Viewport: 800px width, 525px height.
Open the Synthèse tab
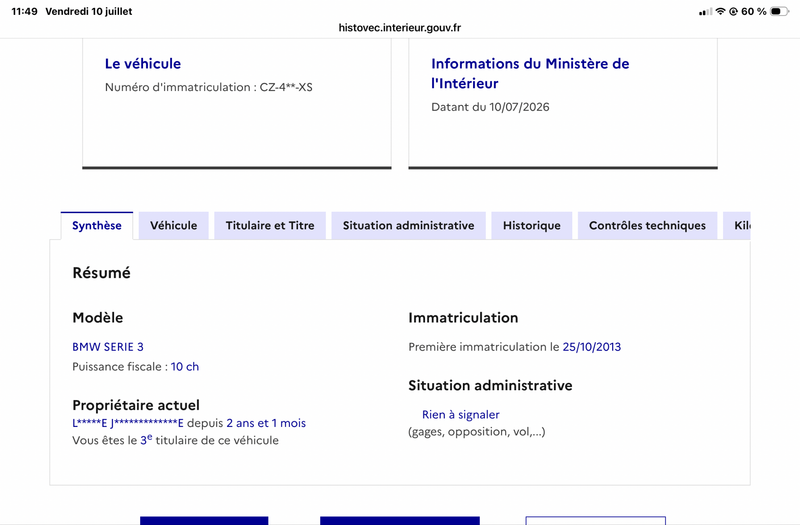(x=96, y=226)
